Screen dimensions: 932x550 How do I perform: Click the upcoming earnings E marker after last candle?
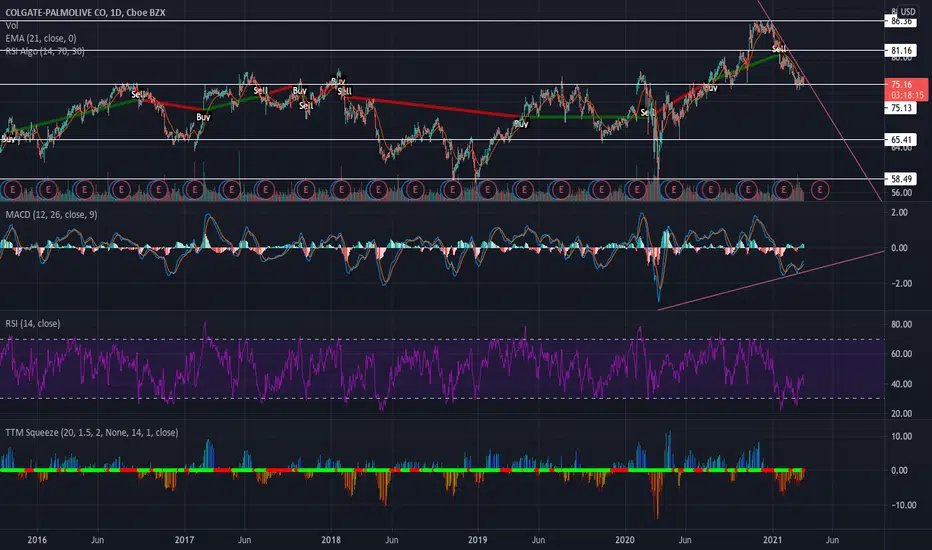click(820, 190)
